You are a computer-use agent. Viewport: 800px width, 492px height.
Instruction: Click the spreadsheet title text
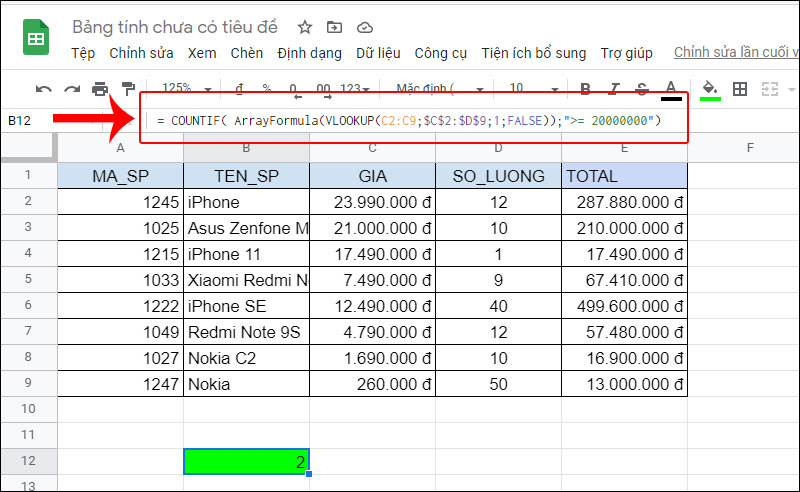(177, 27)
